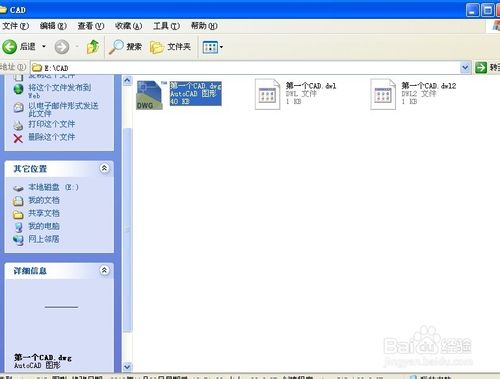Image resolution: width=500 pixels, height=379 pixels.
Task: Click 打印这个文件 print link
Action: click(51, 124)
